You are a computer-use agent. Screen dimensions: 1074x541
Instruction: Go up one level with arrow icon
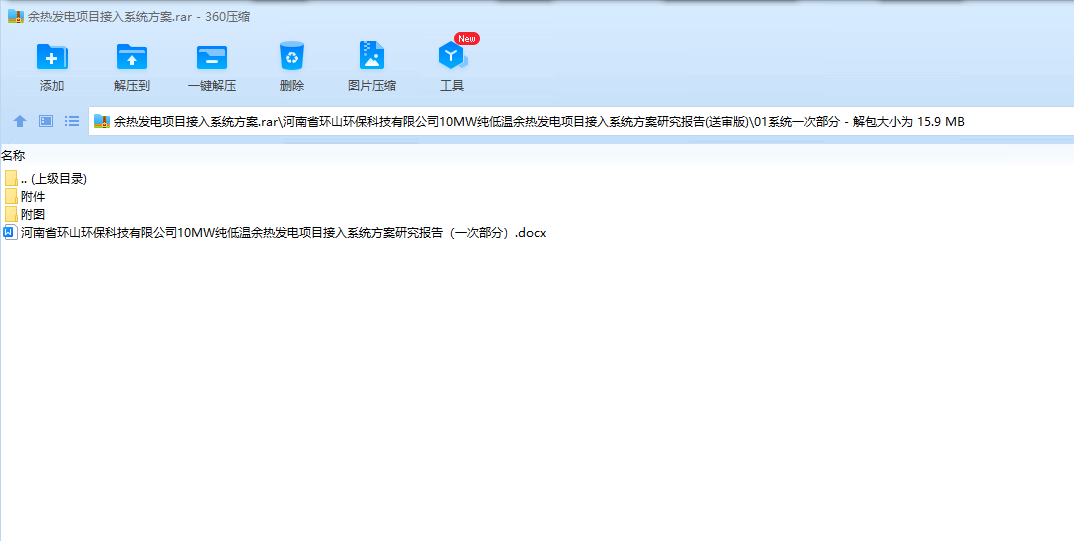20,121
